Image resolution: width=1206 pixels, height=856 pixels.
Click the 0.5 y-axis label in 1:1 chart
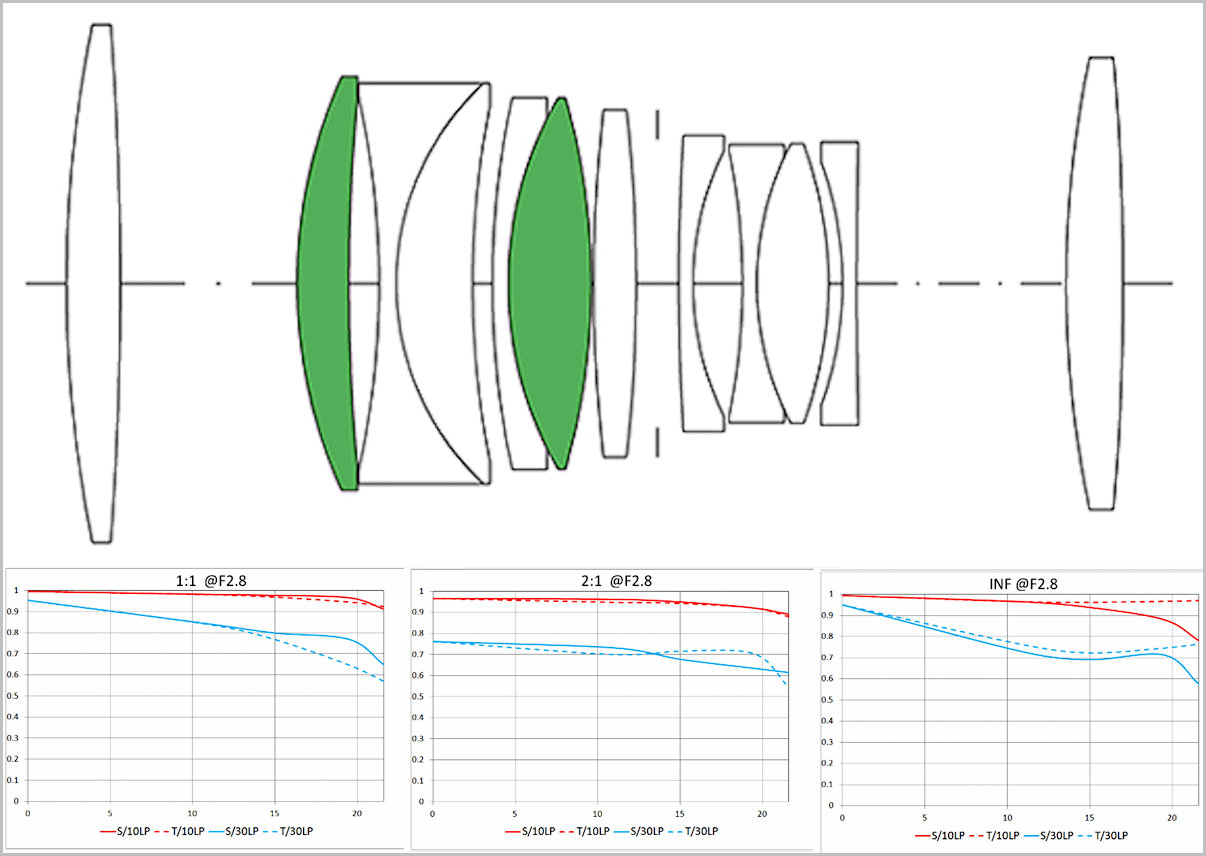(12, 696)
